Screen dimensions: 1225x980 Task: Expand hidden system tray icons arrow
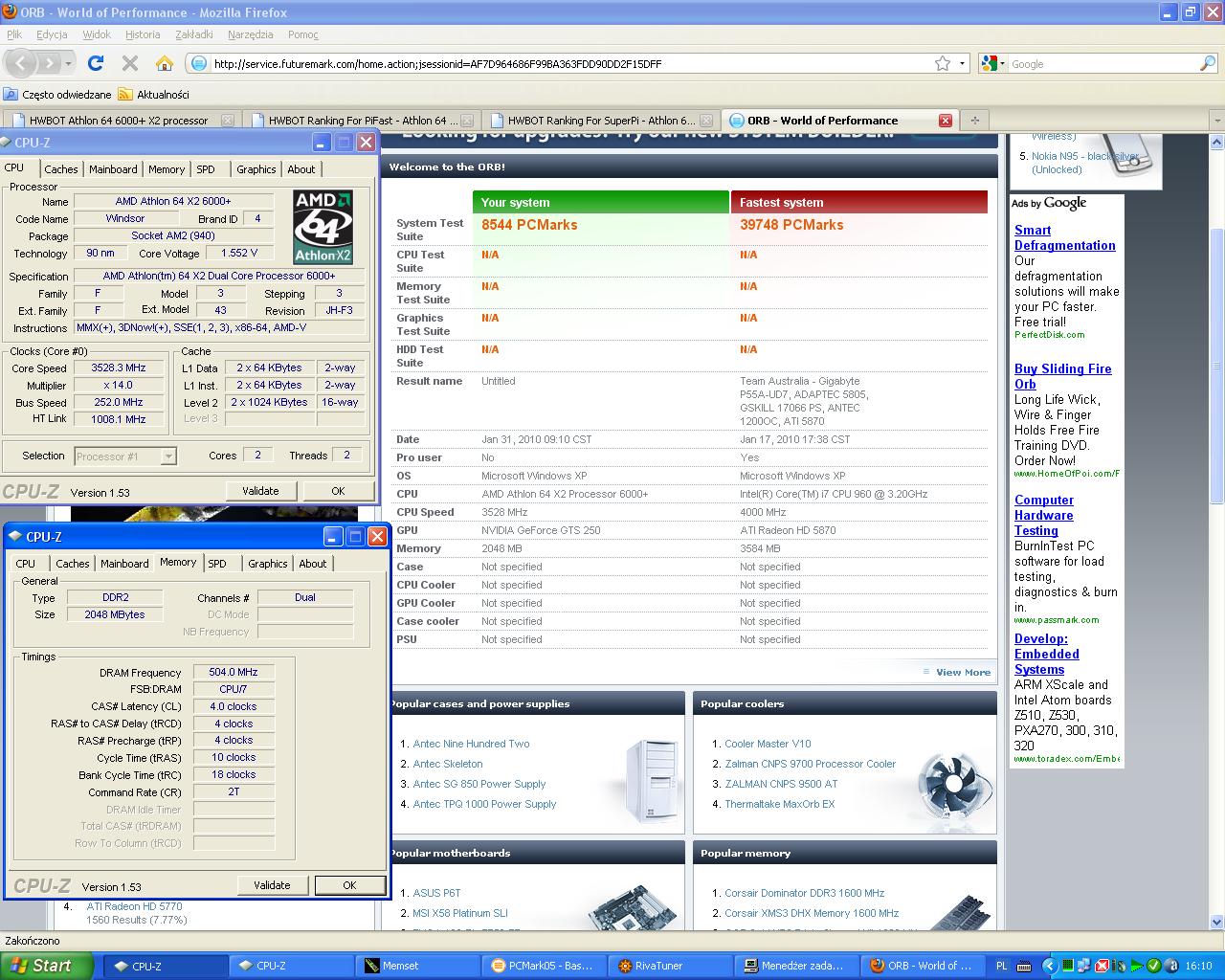1048,966
